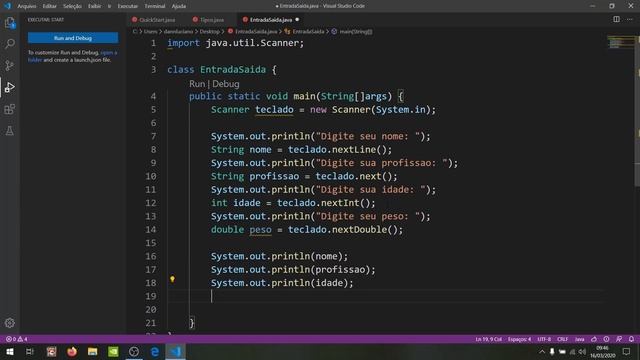Open the Seleção menu

[72, 6]
